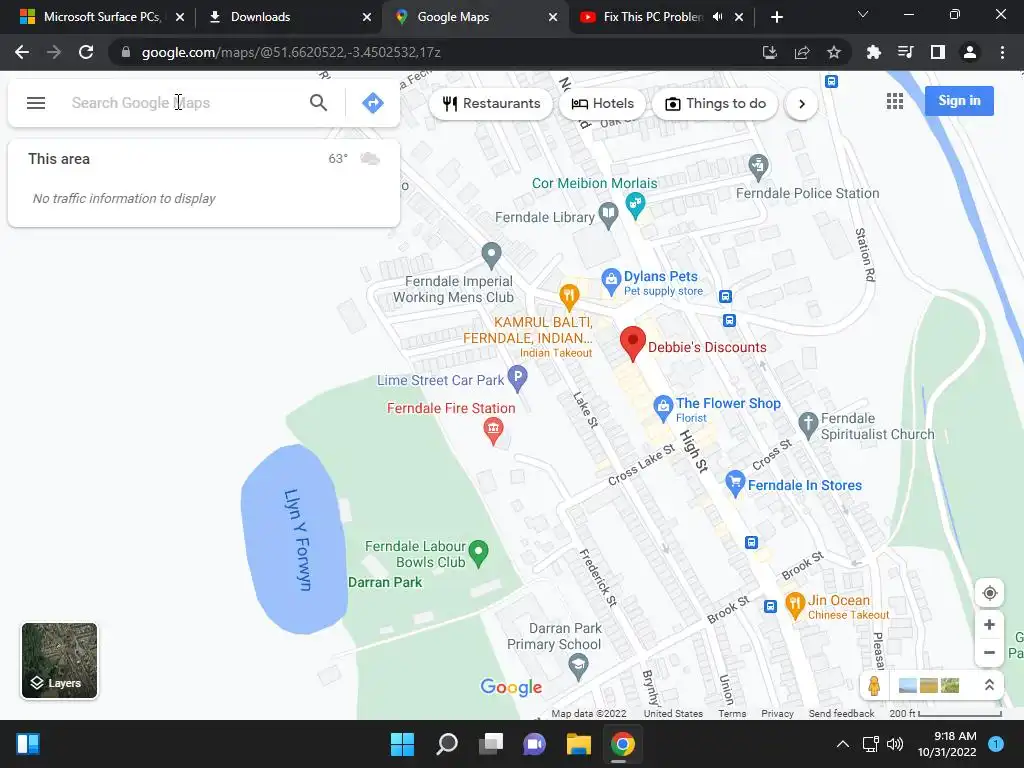Click the Lime Street Car Park marker

517,379
